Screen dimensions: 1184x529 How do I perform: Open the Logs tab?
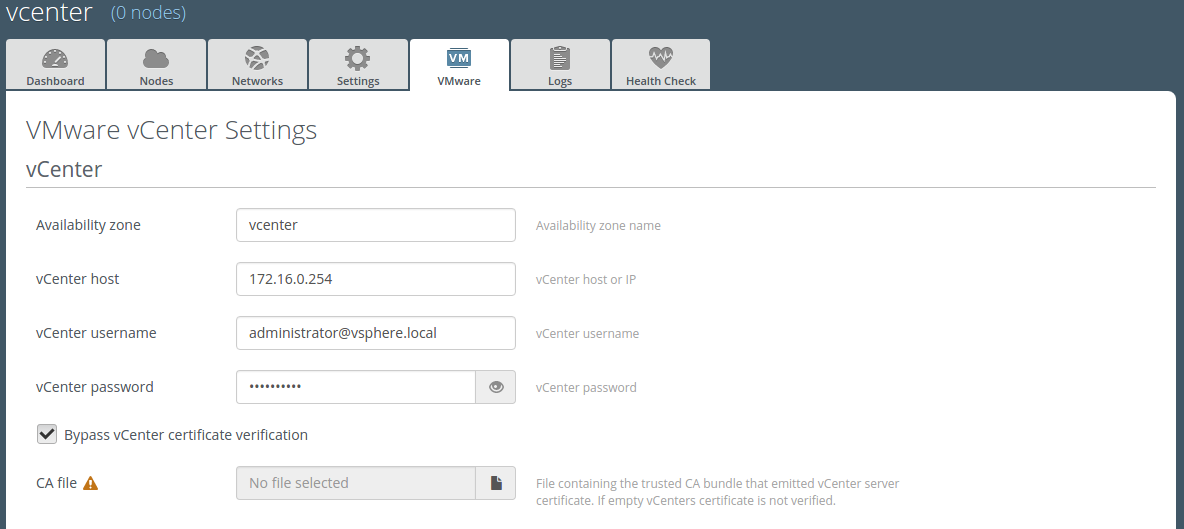coord(560,66)
